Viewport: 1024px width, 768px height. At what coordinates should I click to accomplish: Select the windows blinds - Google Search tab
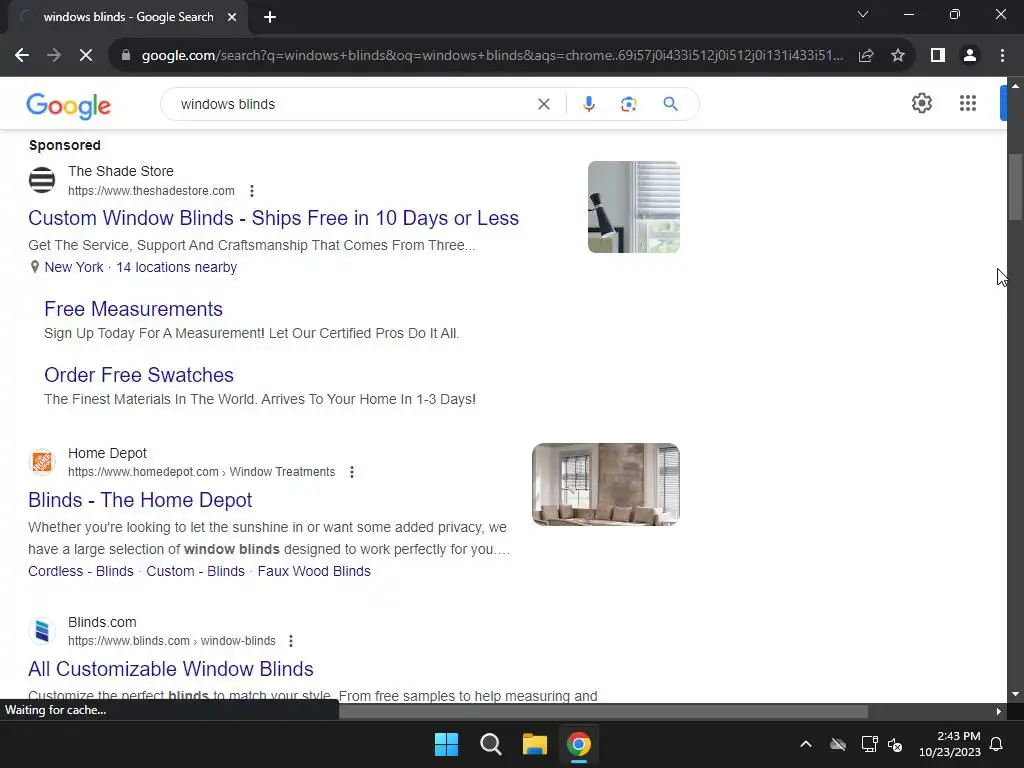(x=128, y=17)
